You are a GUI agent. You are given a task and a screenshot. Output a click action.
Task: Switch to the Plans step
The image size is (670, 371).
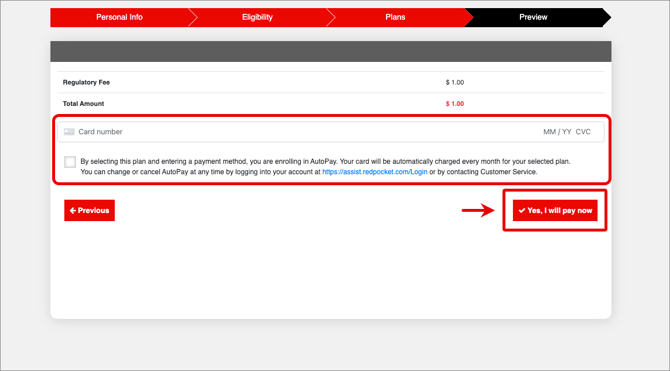point(395,17)
